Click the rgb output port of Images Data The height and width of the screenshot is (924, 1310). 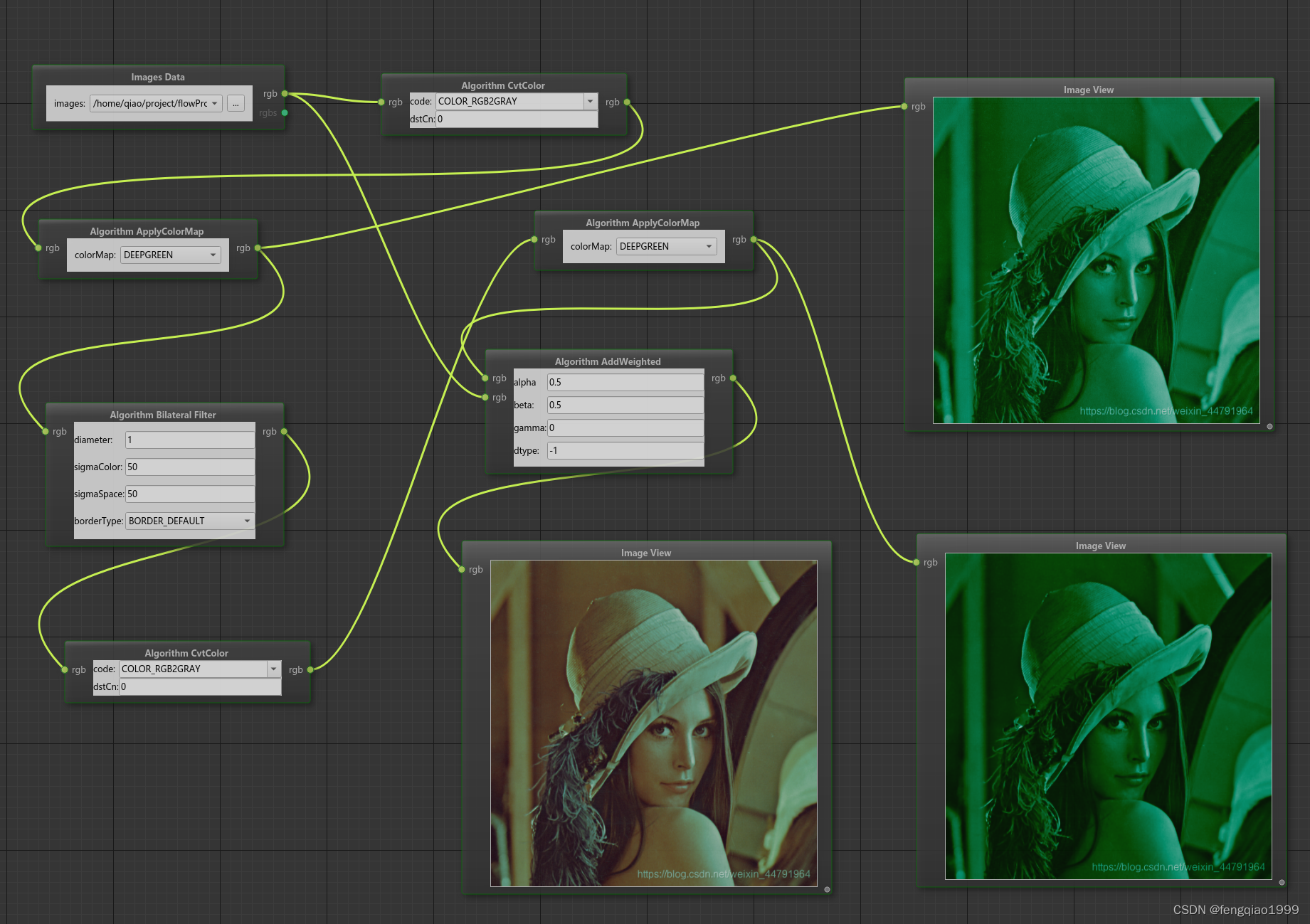[285, 93]
